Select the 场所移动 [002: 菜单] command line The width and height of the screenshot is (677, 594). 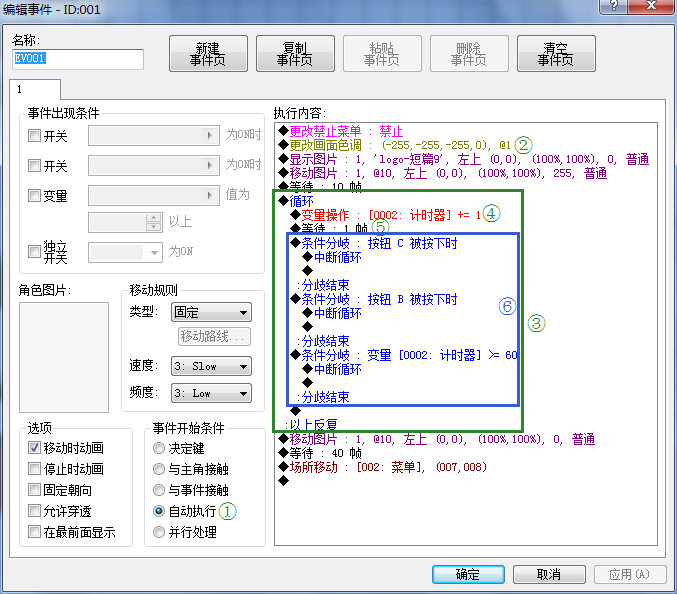pyautogui.click(x=375, y=467)
